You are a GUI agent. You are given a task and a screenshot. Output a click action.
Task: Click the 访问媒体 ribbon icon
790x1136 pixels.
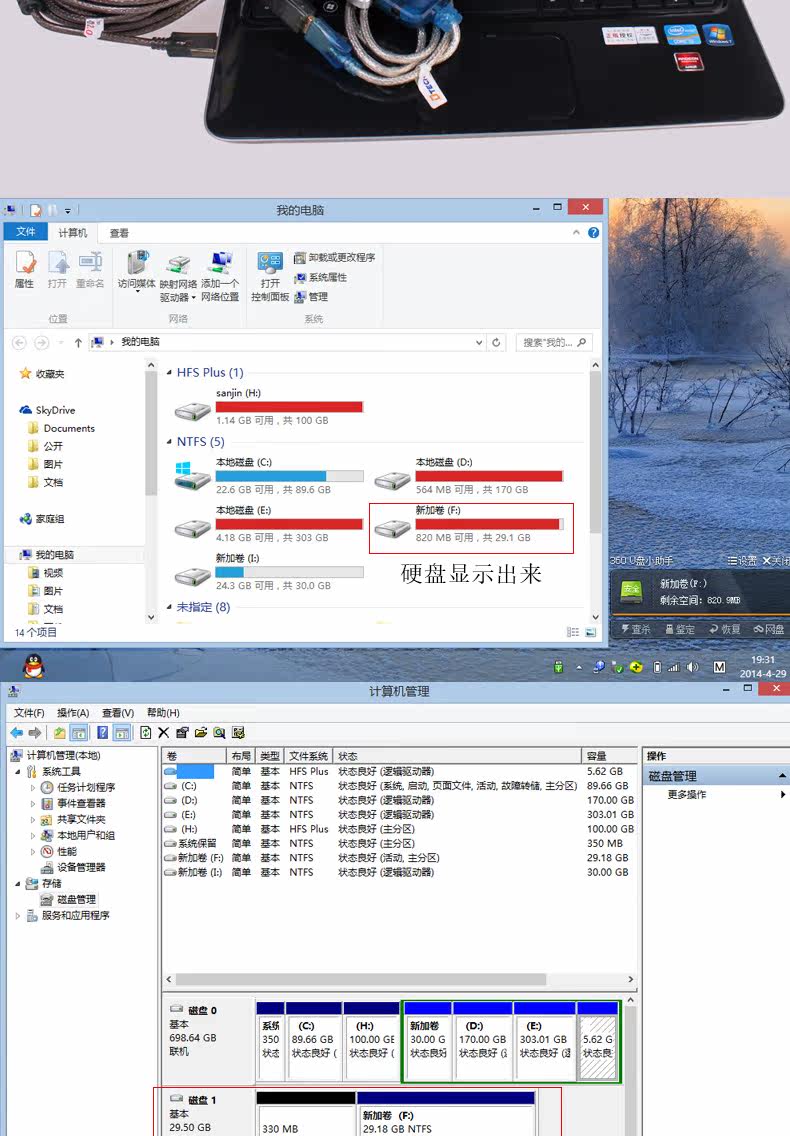tap(136, 270)
